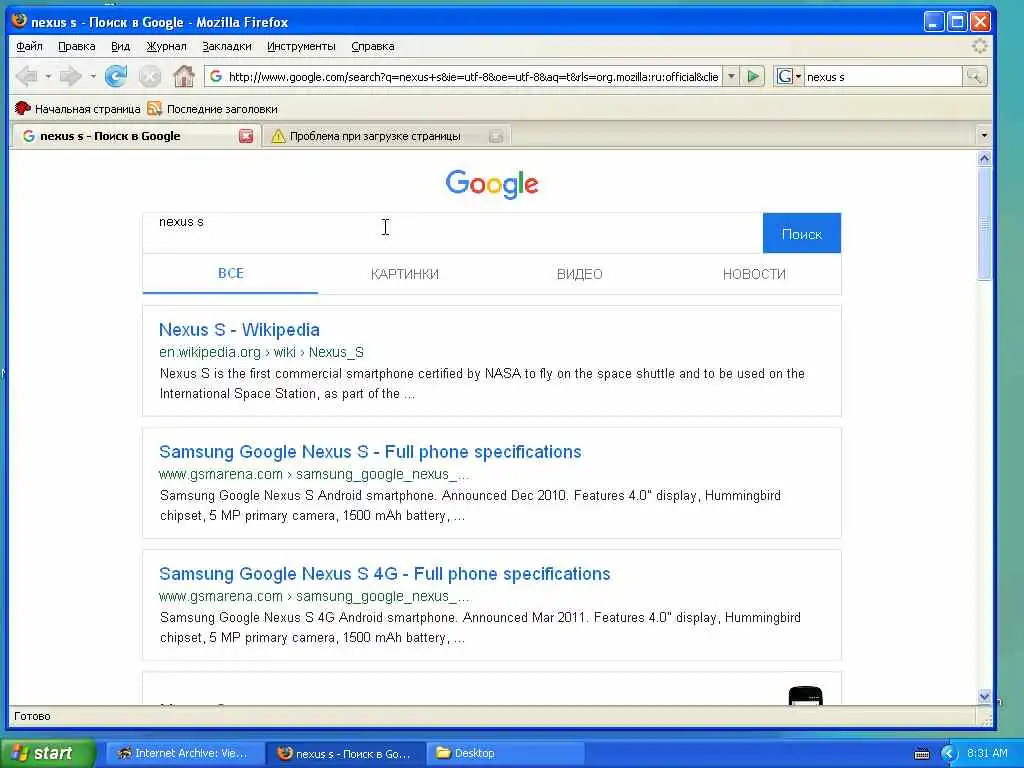Click the phone thumbnail image at bottom
Image resolution: width=1024 pixels, height=768 pixels.
coord(805,696)
